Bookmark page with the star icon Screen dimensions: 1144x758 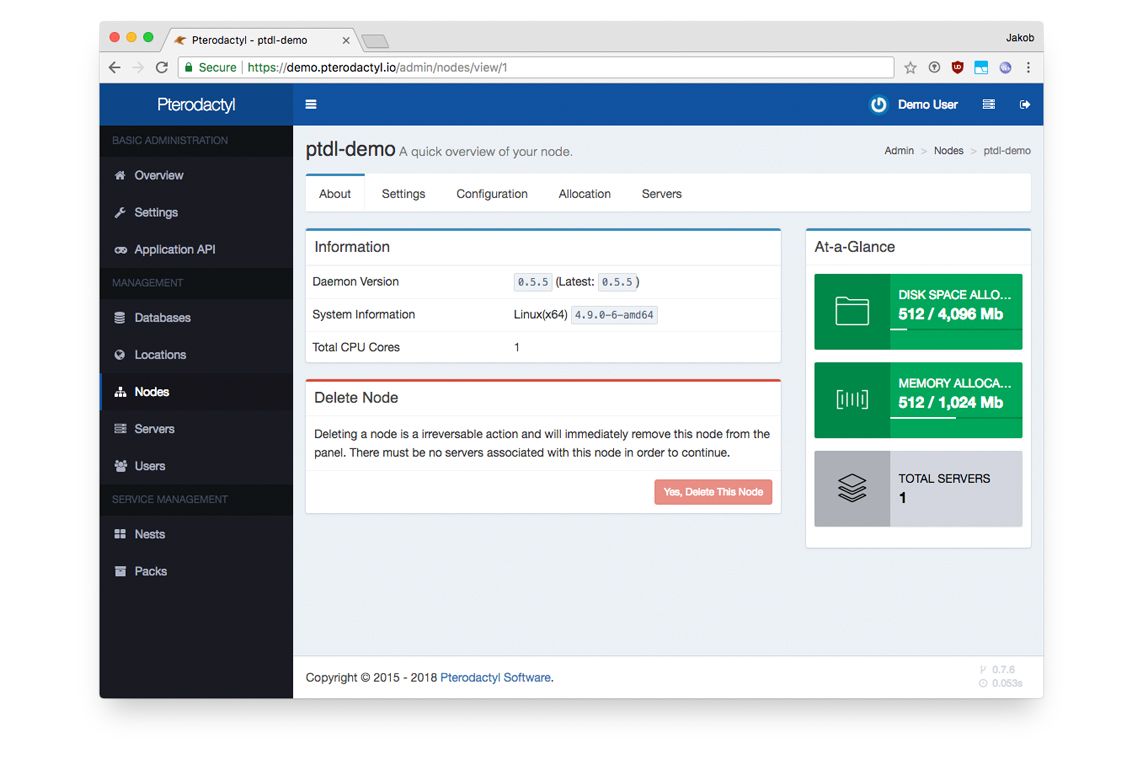[910, 68]
